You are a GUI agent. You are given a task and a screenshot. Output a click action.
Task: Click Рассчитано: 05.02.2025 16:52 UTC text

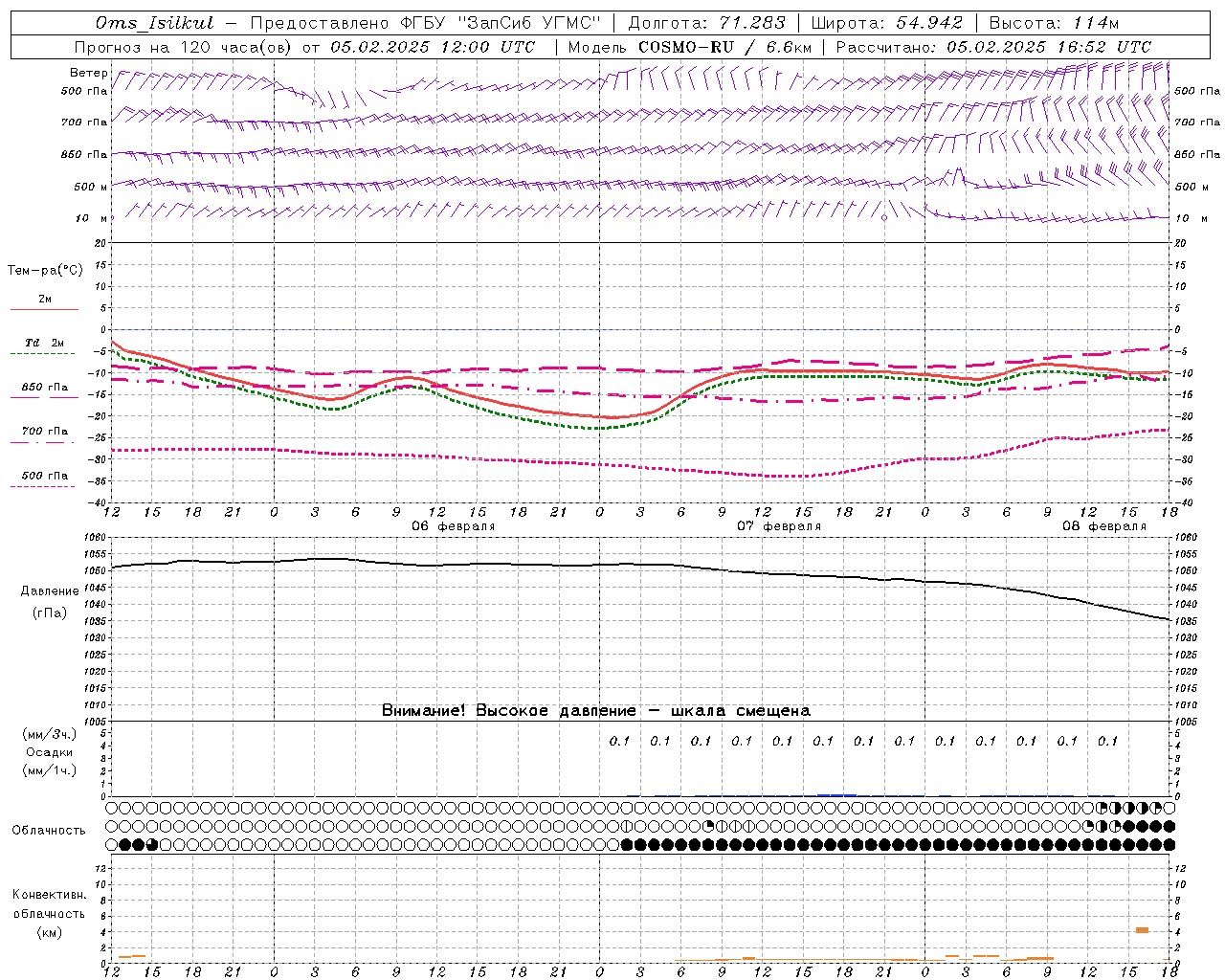[993, 47]
